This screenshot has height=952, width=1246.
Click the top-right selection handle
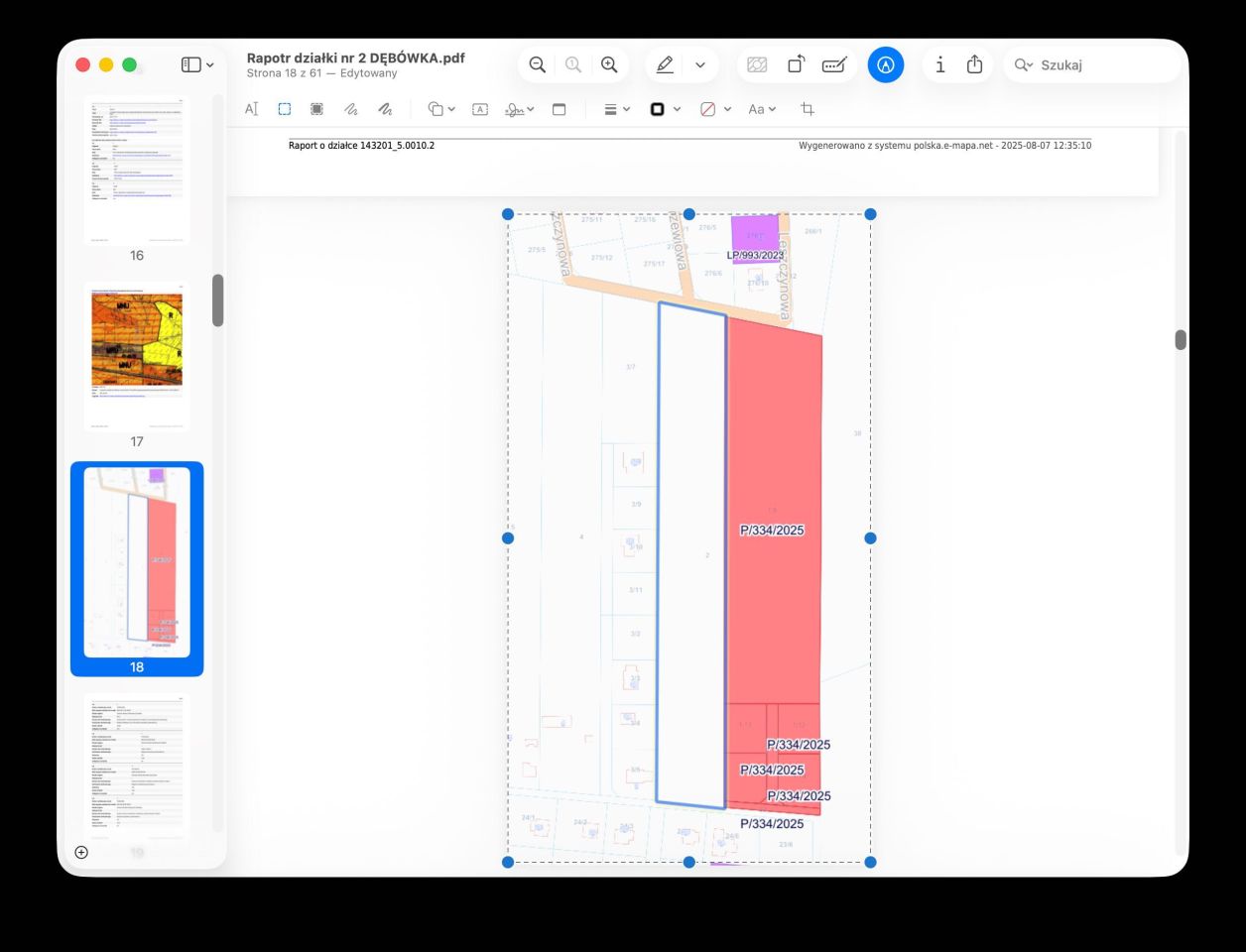click(870, 214)
